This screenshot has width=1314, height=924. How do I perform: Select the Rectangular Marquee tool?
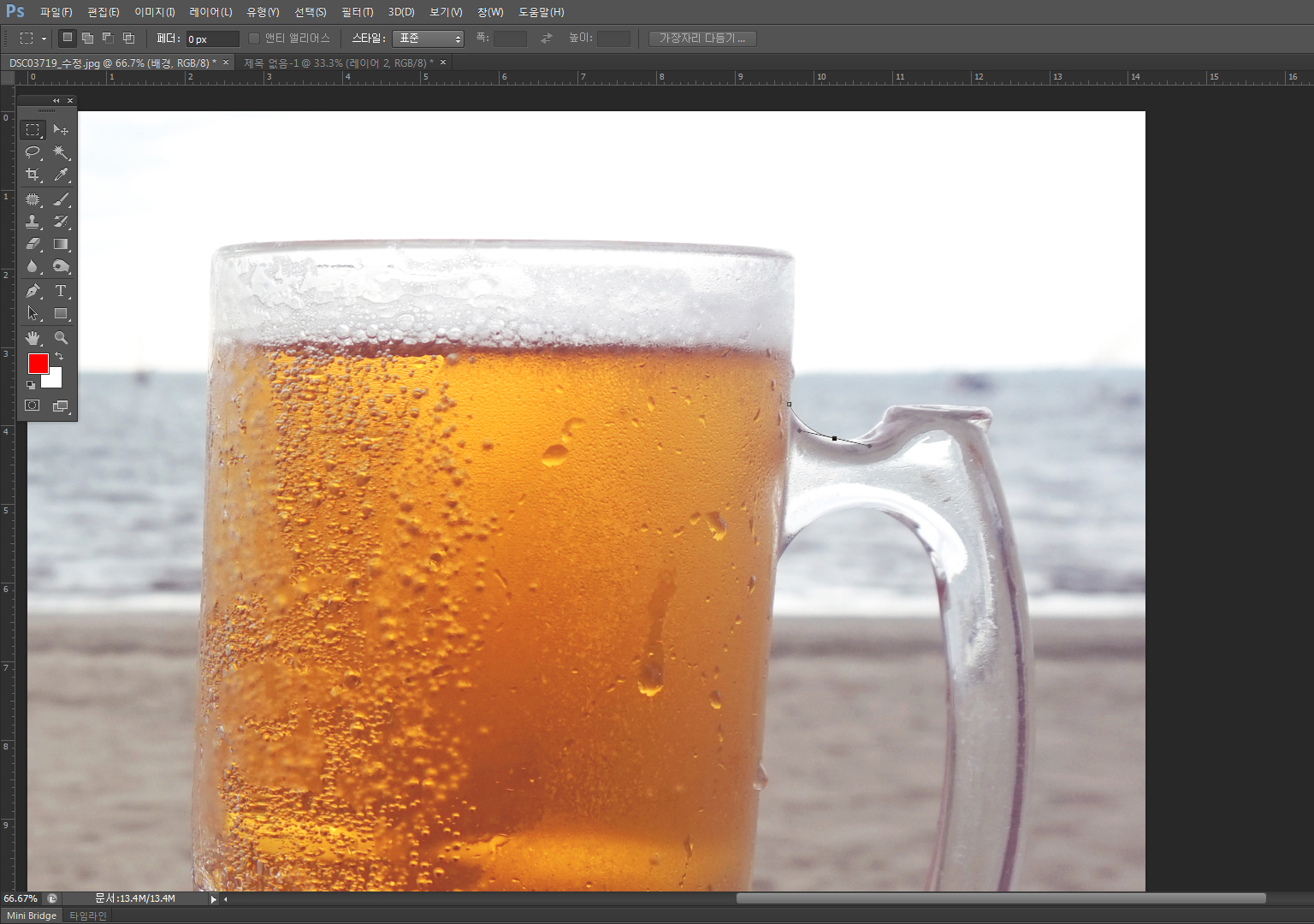(33, 130)
